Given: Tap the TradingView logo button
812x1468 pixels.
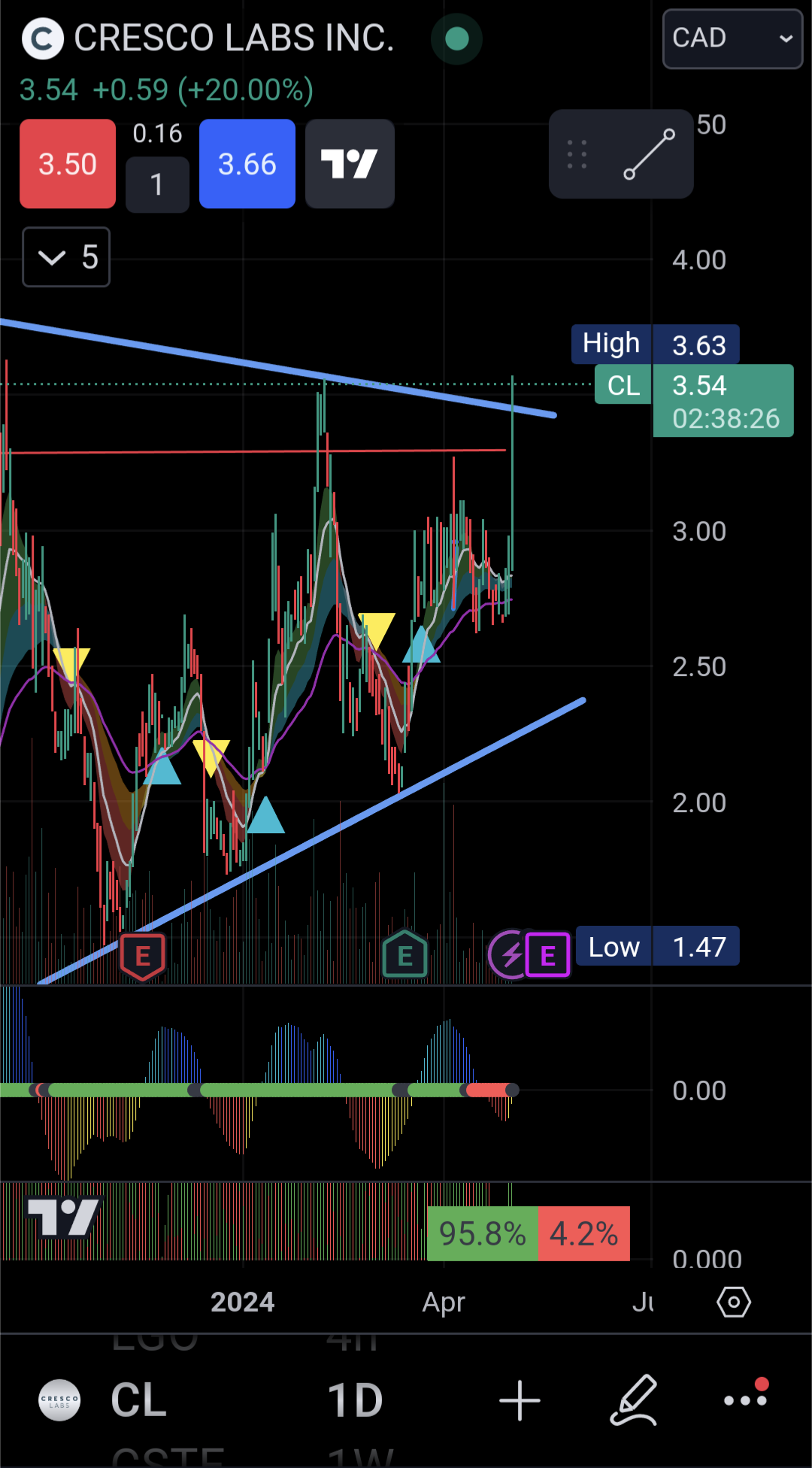Looking at the screenshot, I should [x=350, y=164].
